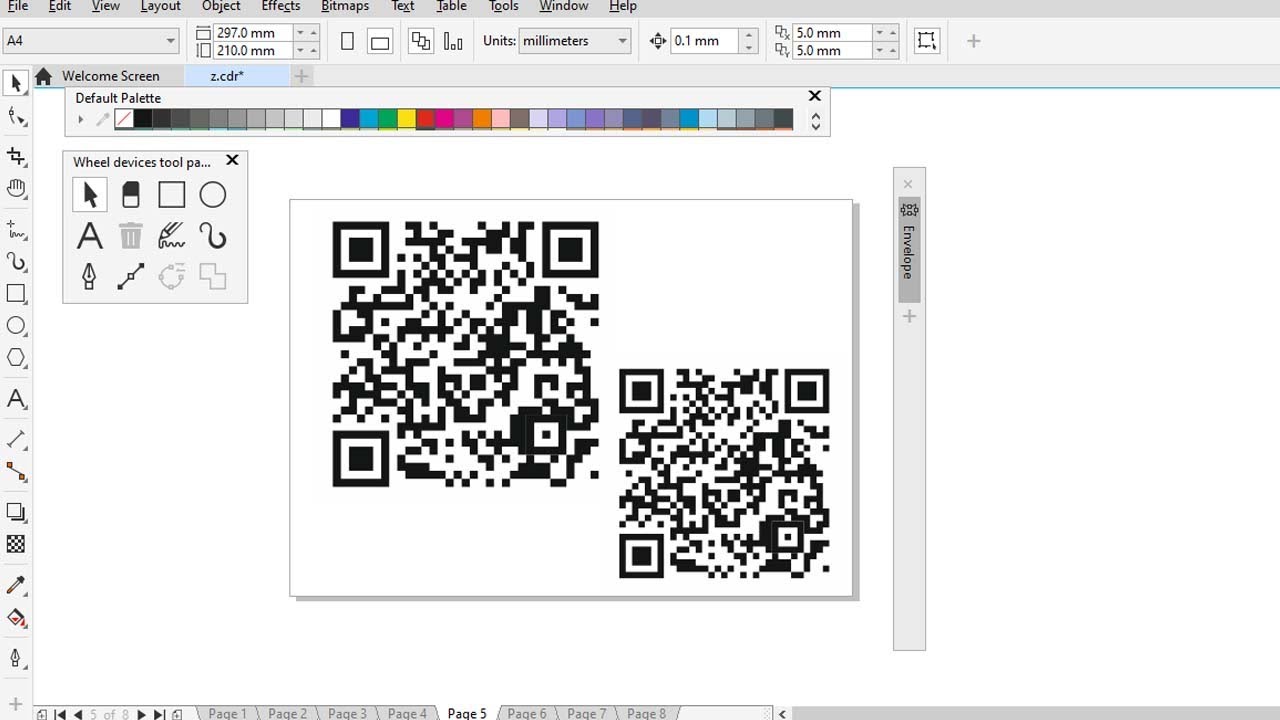Select the Interactive Fill tool

[16, 617]
